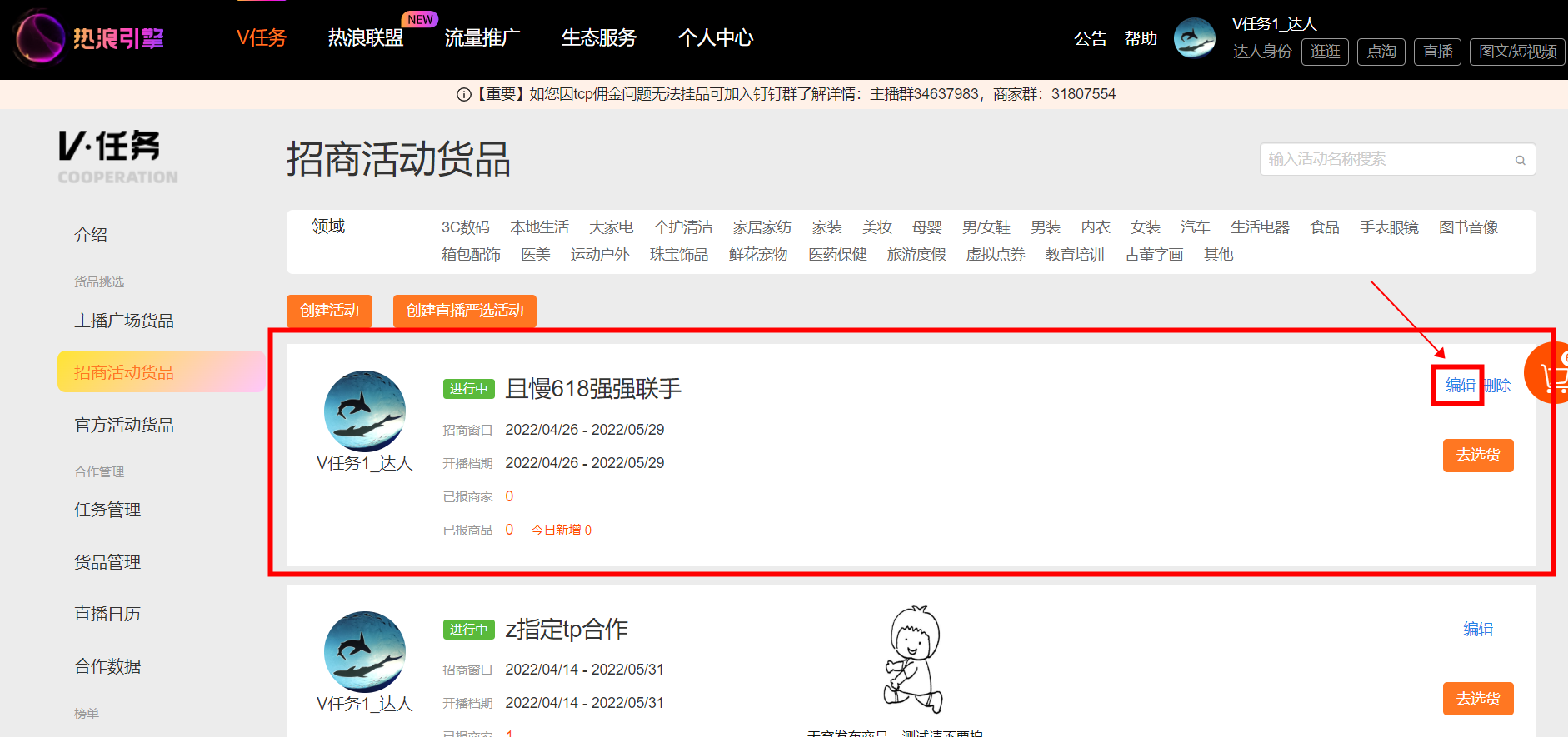Edit the z指定tp合作 activity
The image size is (1568, 737).
(x=1478, y=629)
